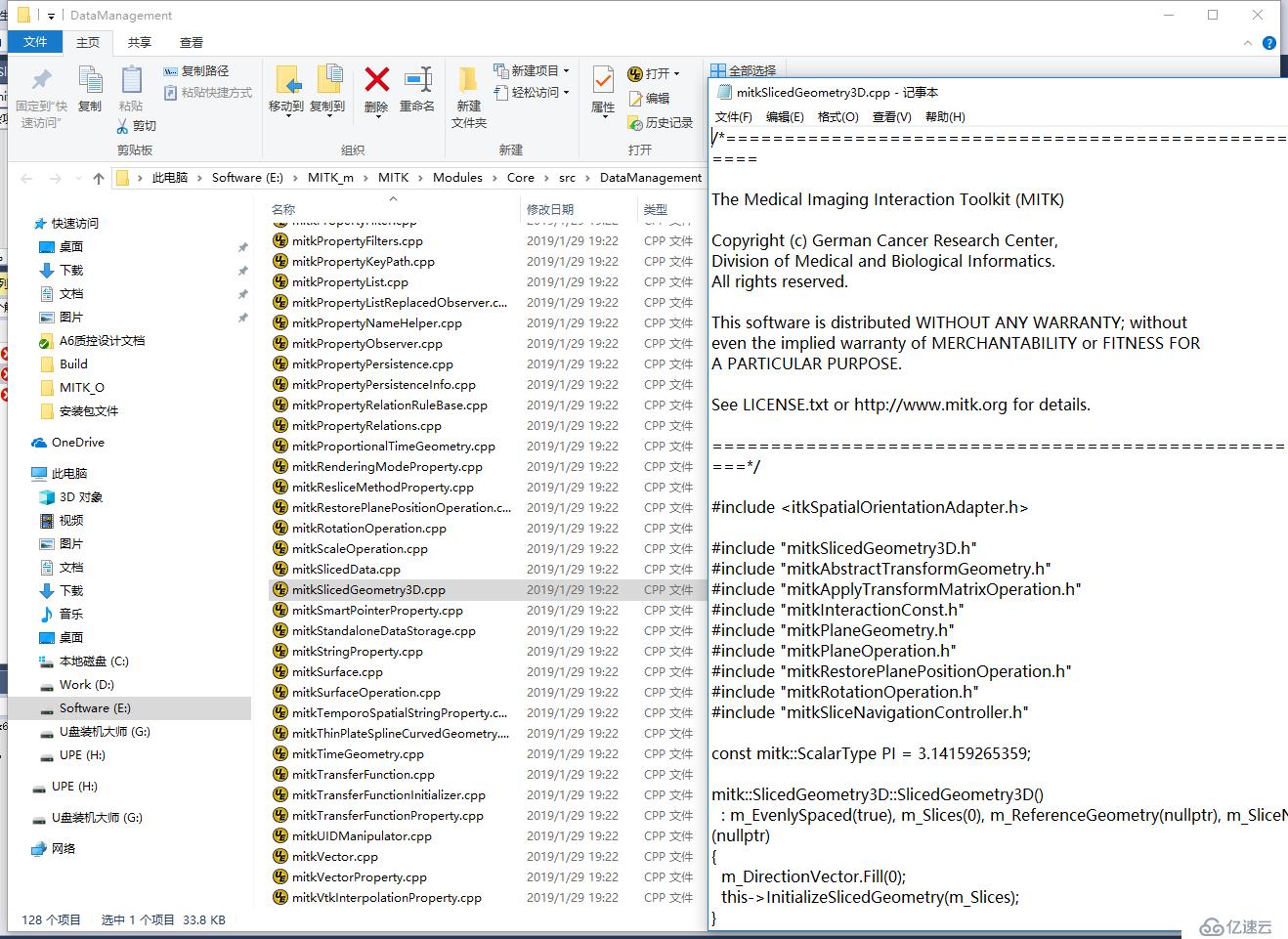Click the Forward navigation arrow
1288x939 pixels.
(56, 178)
